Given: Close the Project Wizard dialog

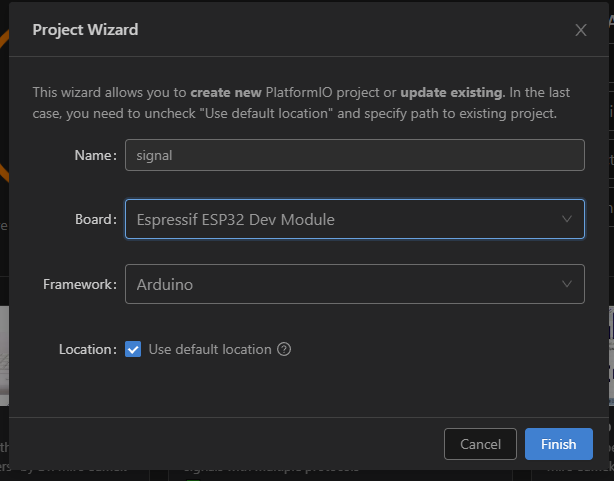Looking at the screenshot, I should (x=581, y=30).
